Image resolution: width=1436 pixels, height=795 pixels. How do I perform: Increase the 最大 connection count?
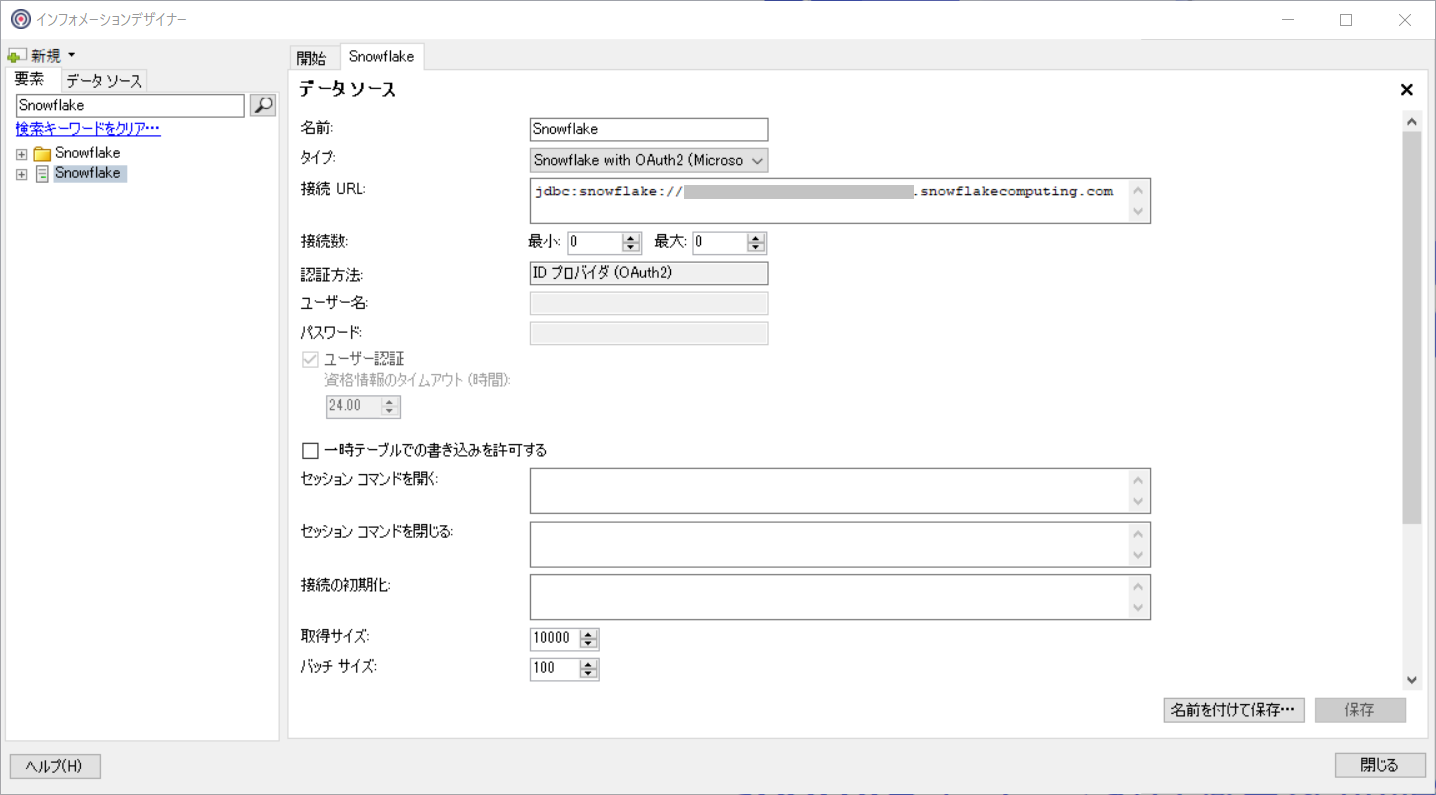(x=756, y=238)
